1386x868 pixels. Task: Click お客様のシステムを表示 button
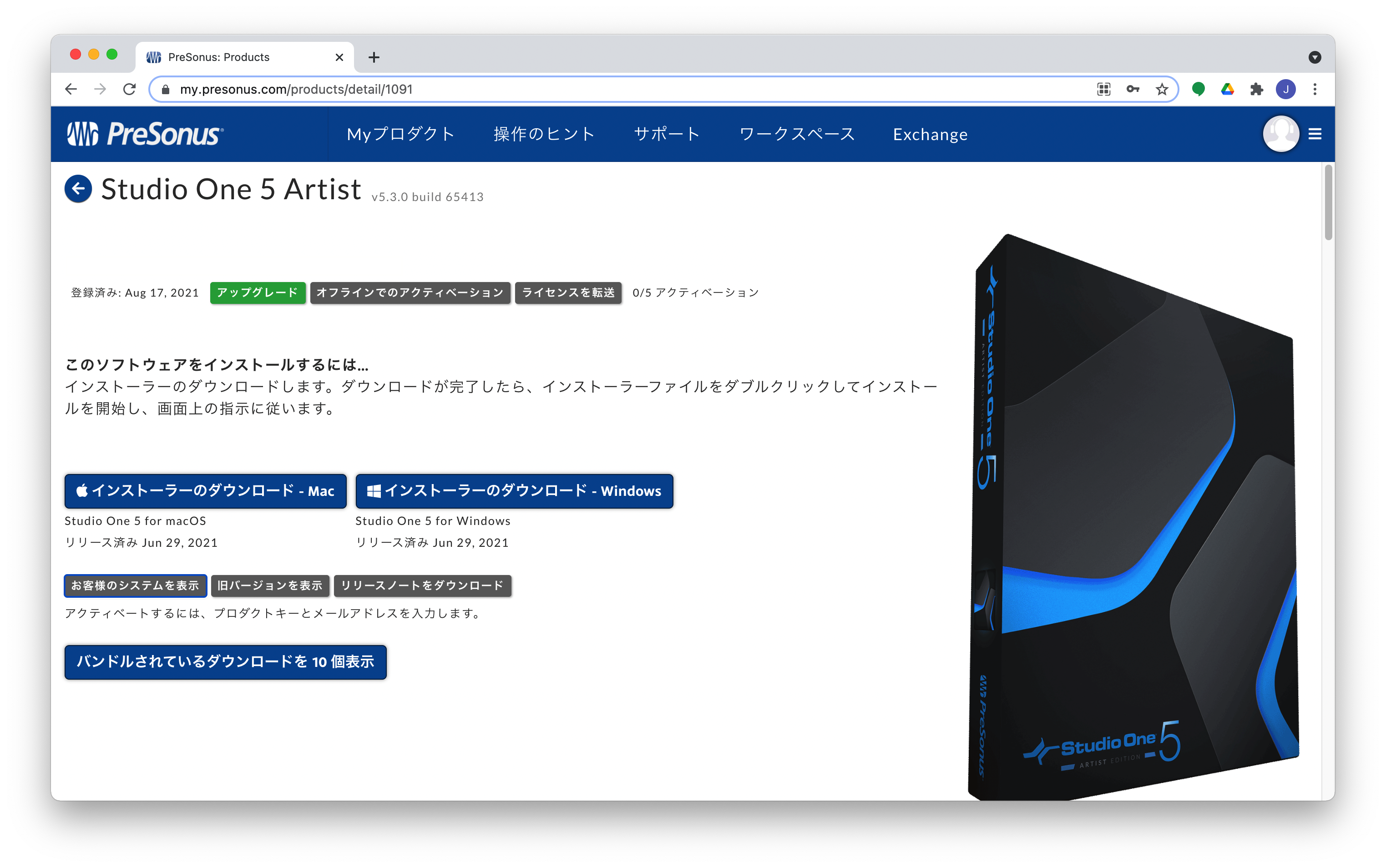(136, 585)
